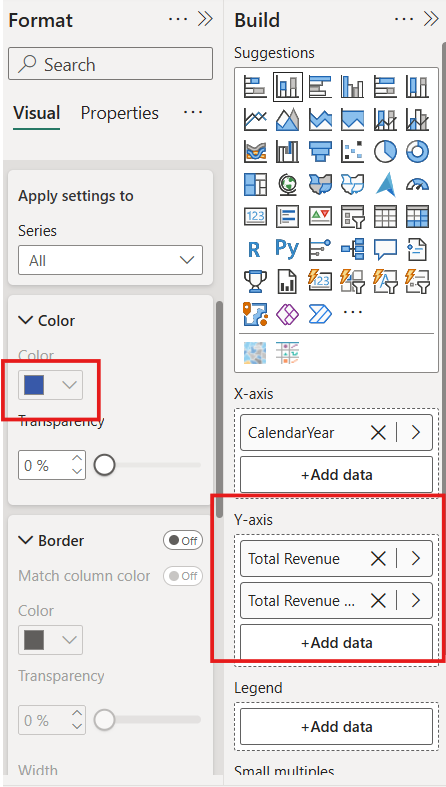446x787 pixels.
Task: Open Get more visuals ellipsis in gallery
Action: 352,312
